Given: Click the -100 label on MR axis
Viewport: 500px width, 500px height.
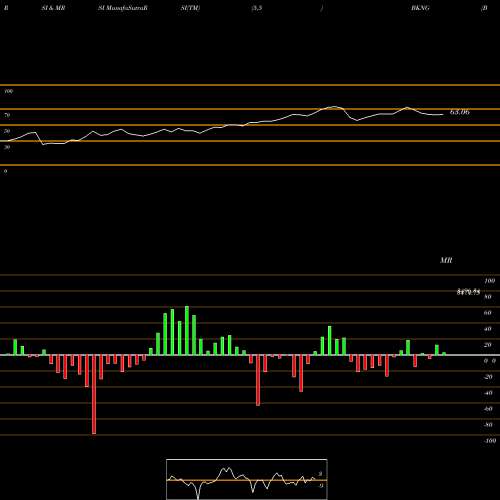Looking at the screenshot, I should 490,441.
